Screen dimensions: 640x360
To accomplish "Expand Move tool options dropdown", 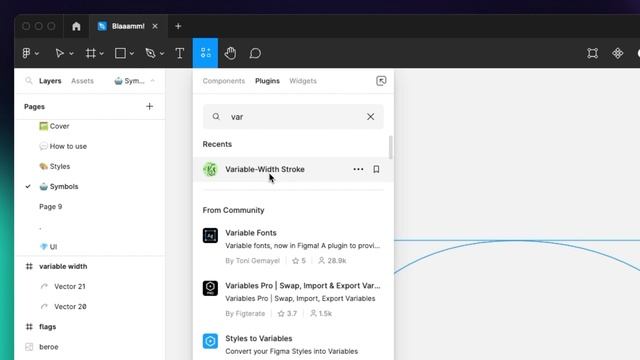I will pos(71,53).
